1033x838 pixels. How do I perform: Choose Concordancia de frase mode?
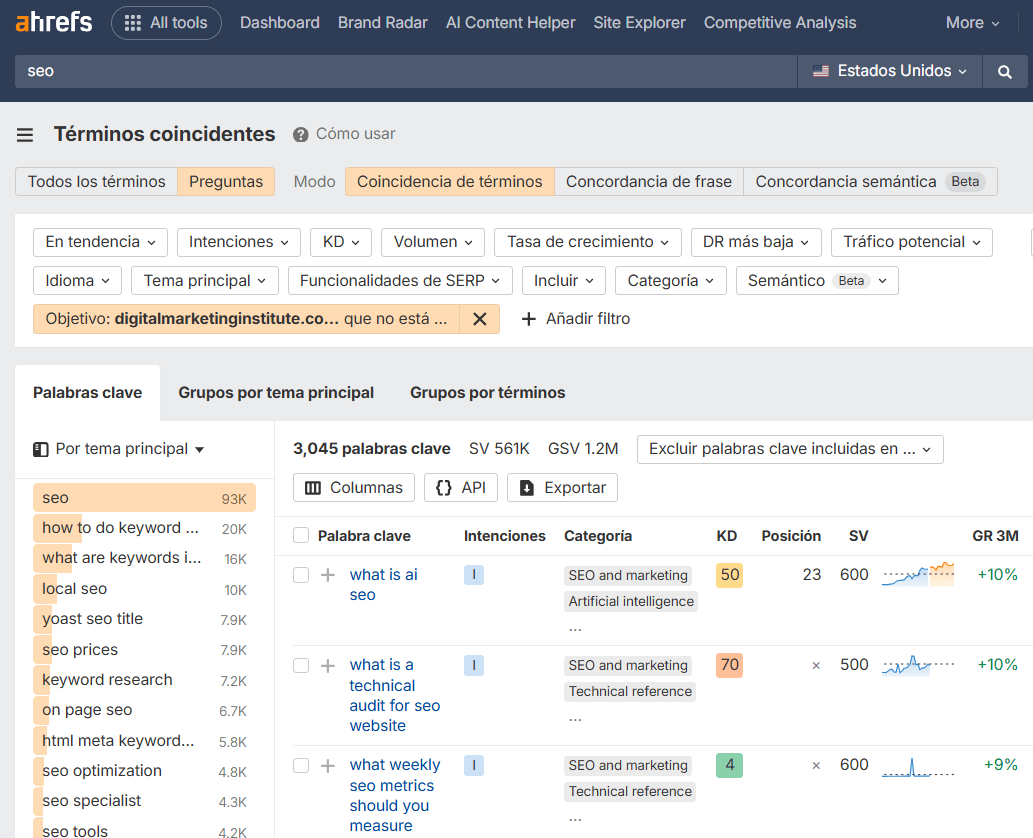(x=649, y=182)
